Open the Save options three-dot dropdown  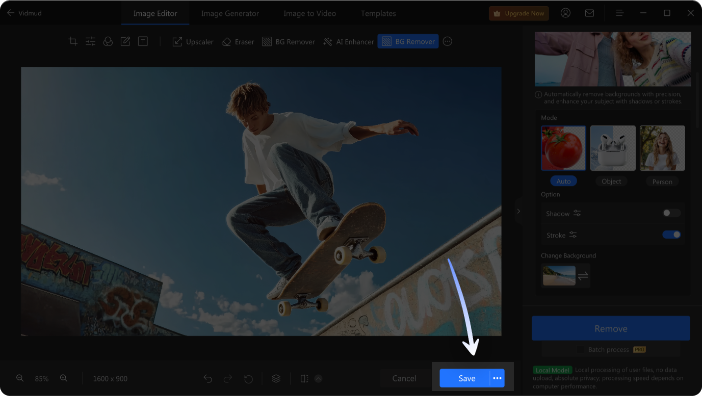(497, 378)
